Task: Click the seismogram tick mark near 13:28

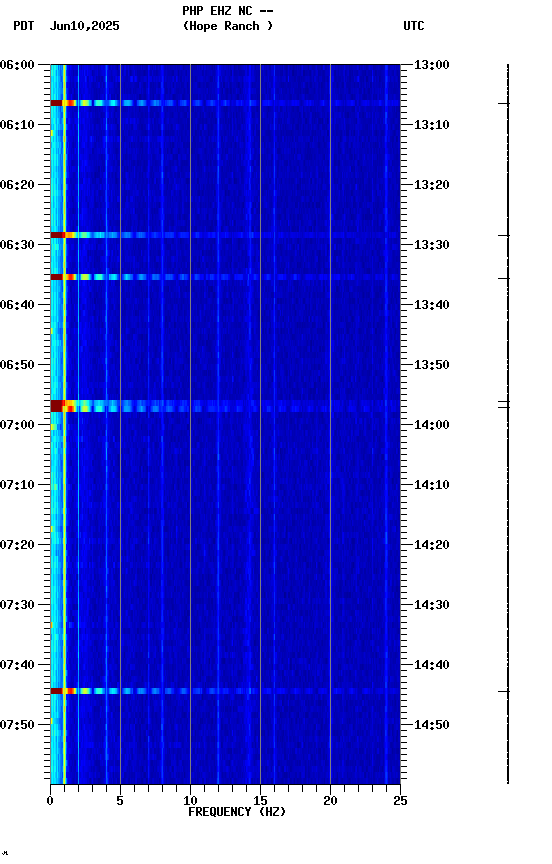Action: 504,236
